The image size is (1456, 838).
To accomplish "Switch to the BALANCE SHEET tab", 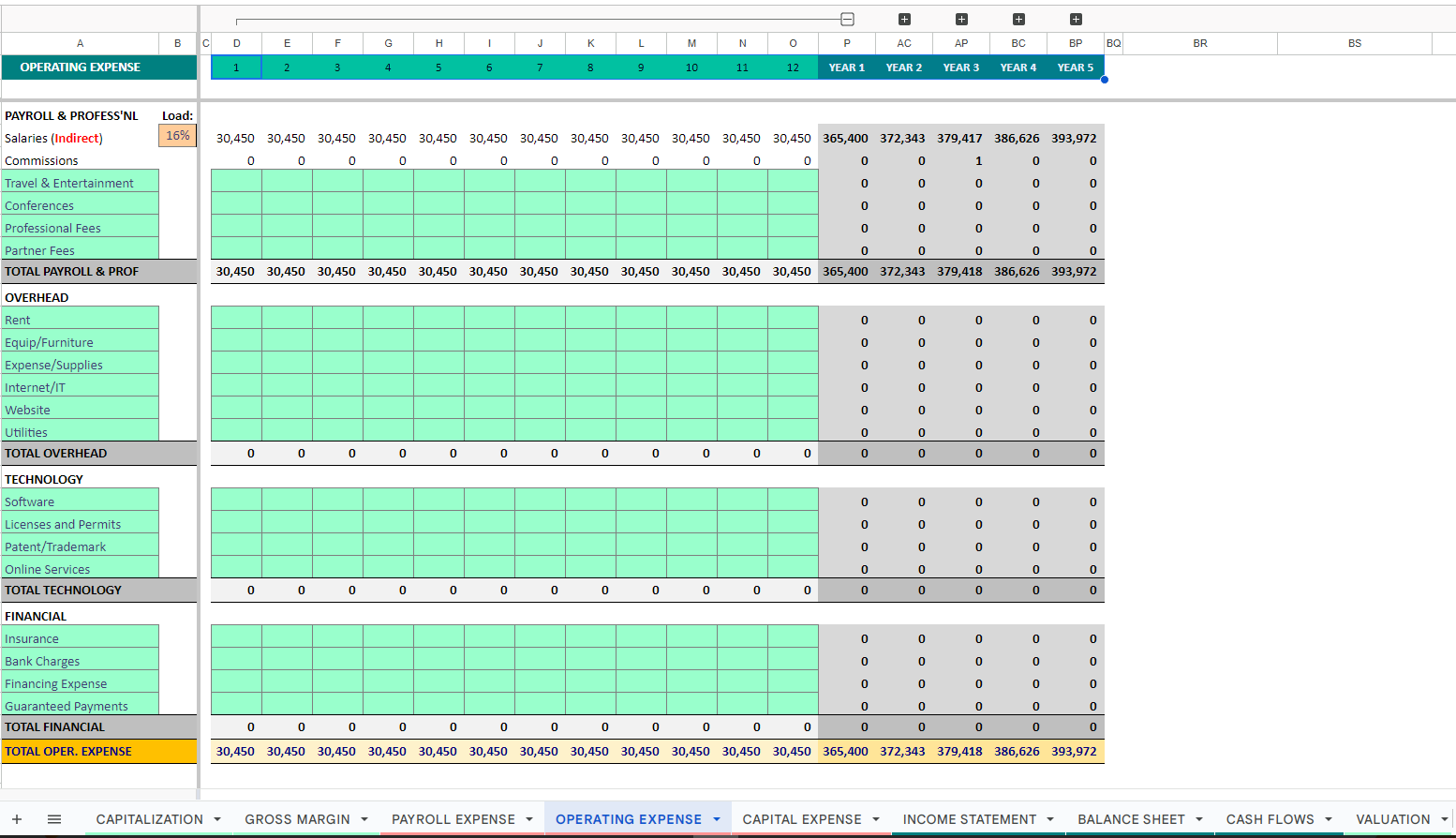I will [x=1130, y=819].
